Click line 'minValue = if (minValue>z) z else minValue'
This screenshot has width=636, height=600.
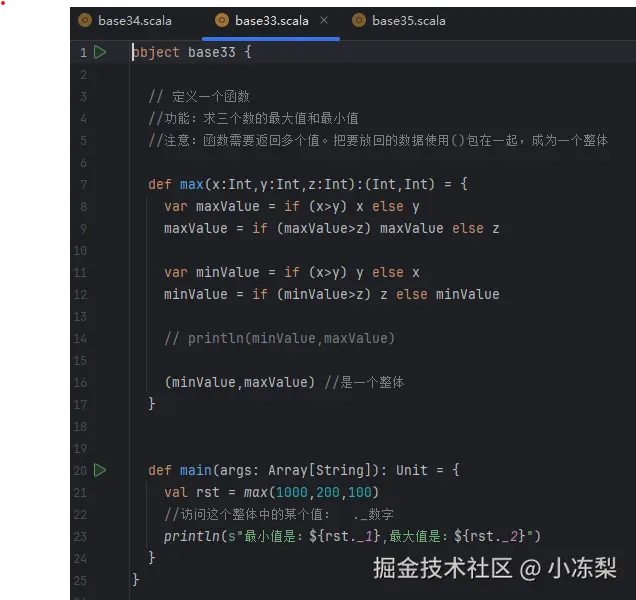pos(331,294)
